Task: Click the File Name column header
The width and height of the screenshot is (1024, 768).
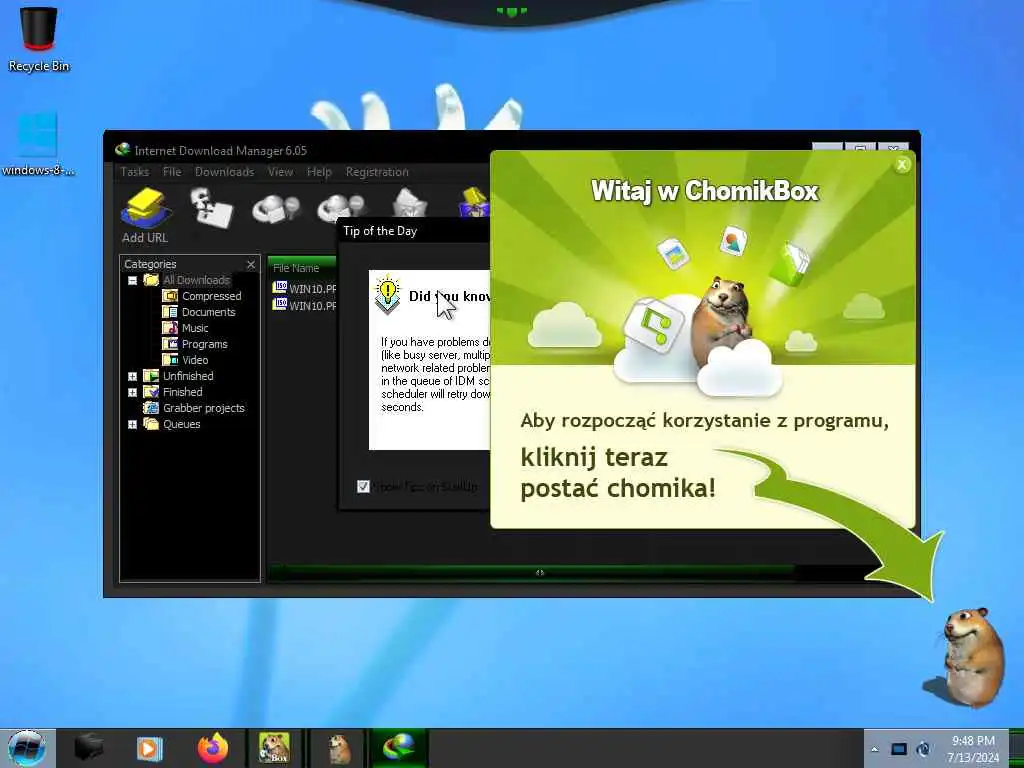Action: 302,268
